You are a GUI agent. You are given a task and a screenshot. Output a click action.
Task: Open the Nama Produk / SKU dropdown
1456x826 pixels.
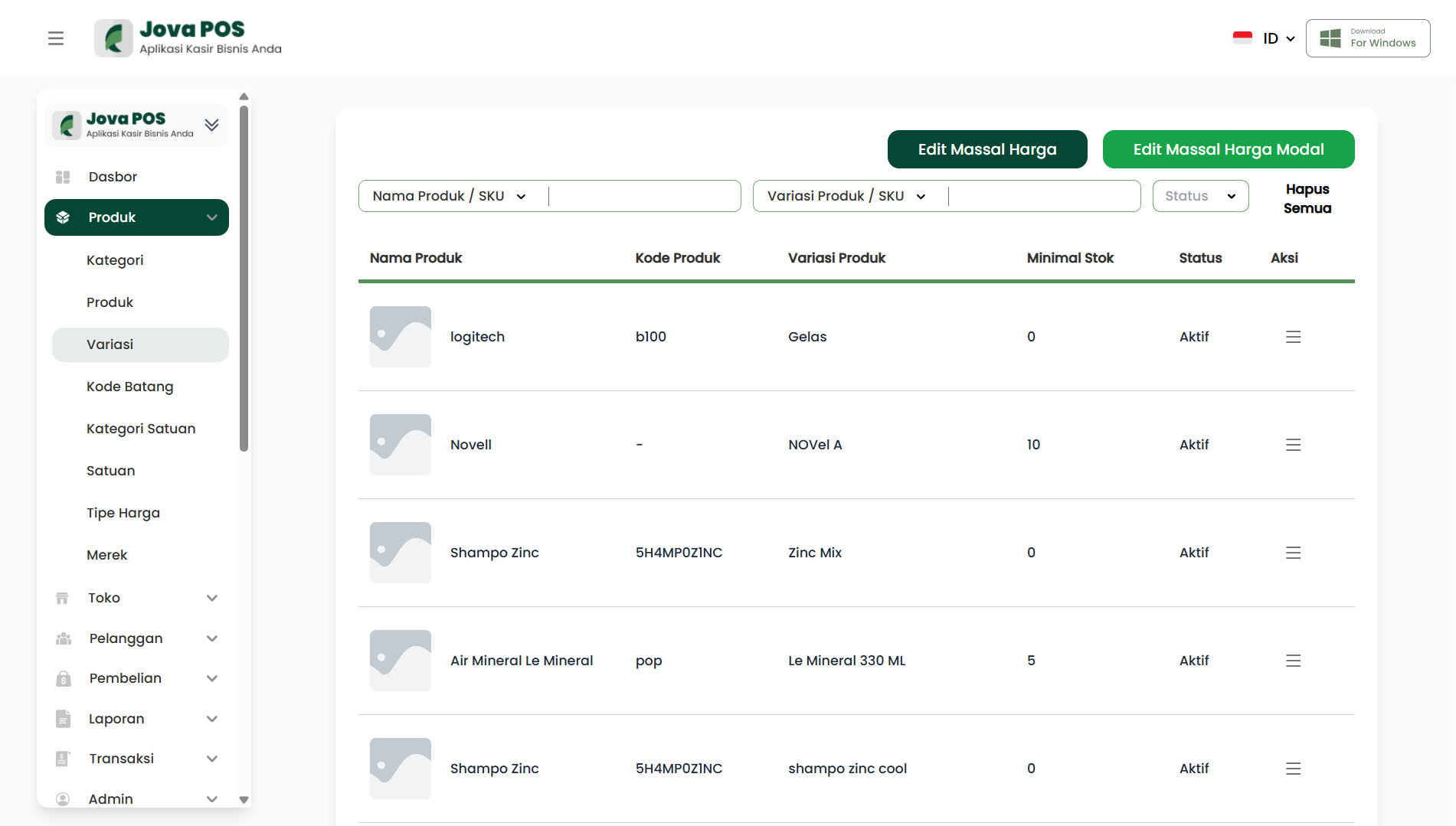coord(450,196)
